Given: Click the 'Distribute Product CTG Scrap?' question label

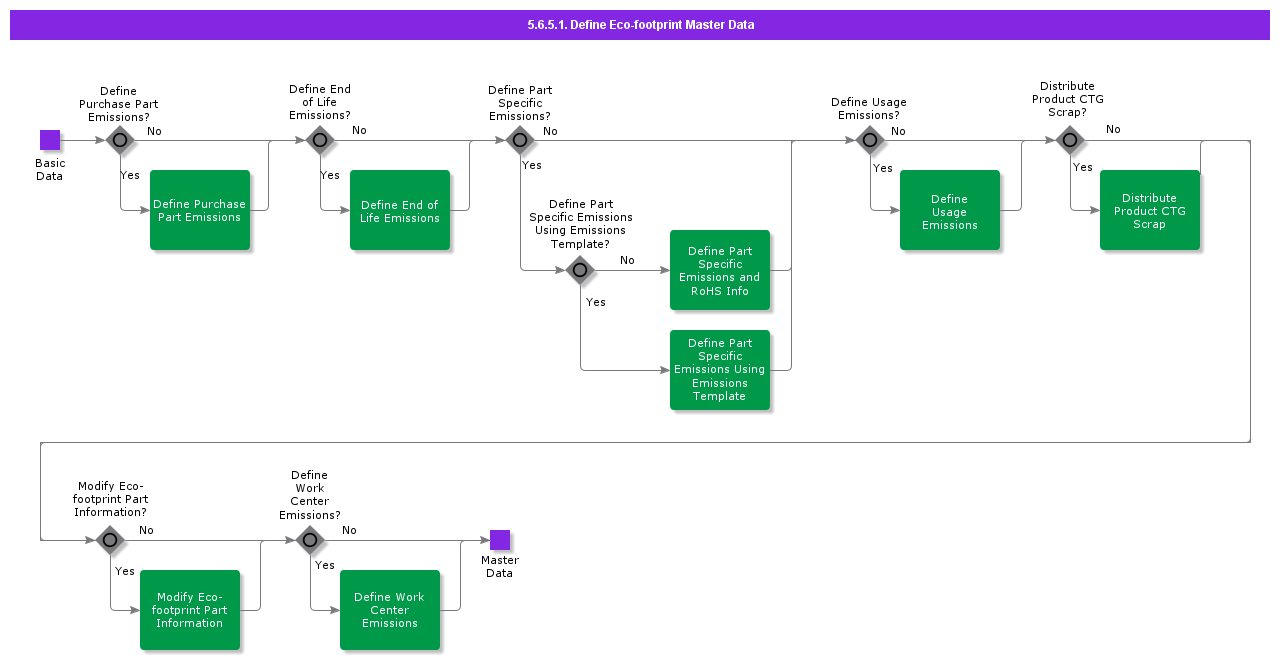Looking at the screenshot, I should [1068, 99].
